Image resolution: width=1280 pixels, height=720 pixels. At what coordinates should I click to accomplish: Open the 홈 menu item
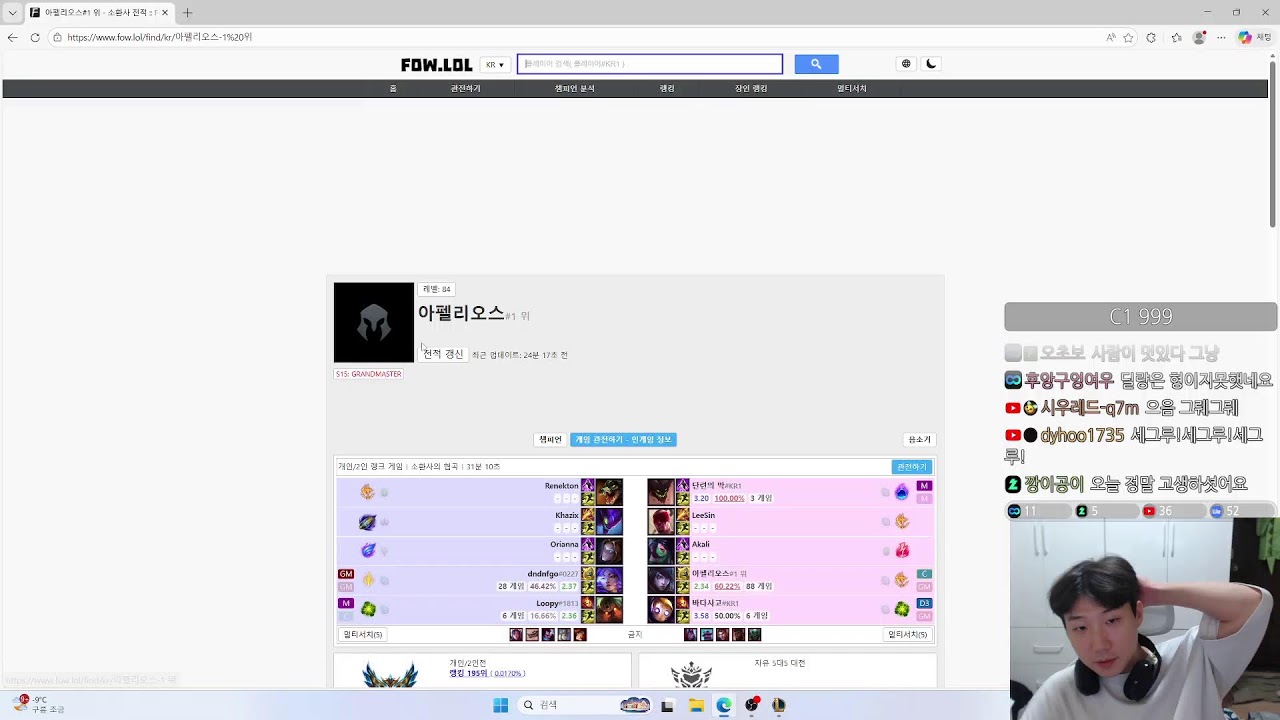click(x=393, y=89)
